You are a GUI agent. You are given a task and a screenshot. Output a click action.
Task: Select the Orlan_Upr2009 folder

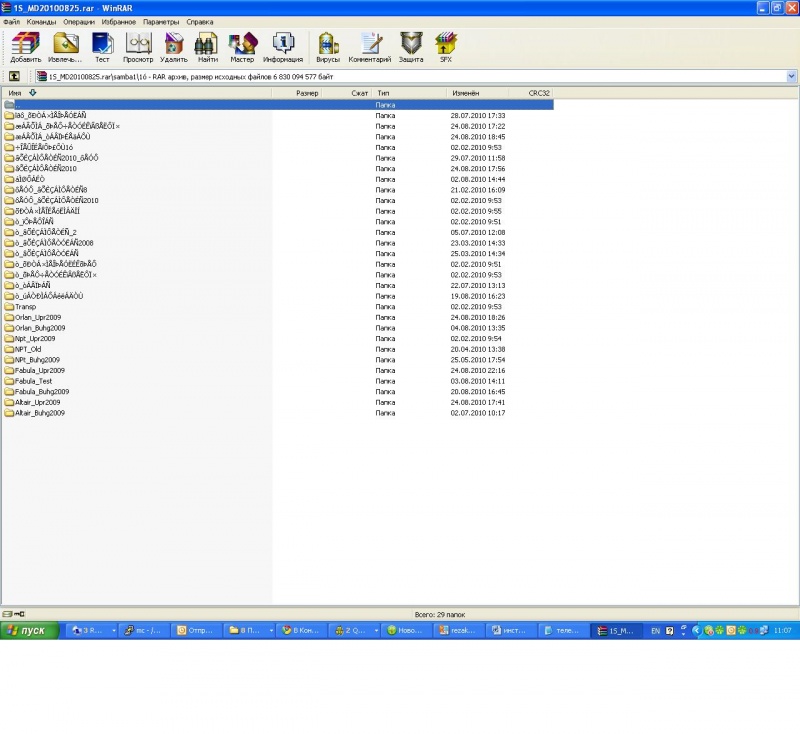[x=39, y=317]
